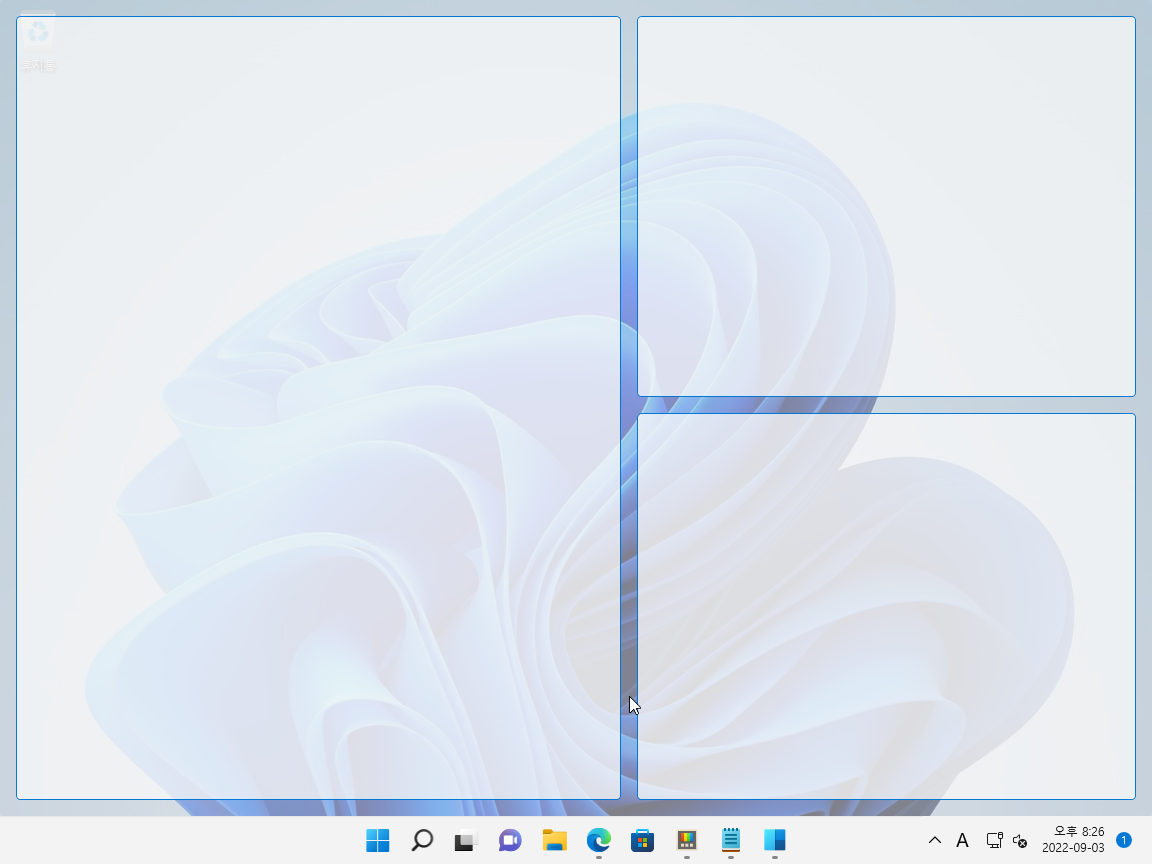The width and height of the screenshot is (1152, 864).
Task: Open Task View from the taskbar
Action: pos(466,840)
